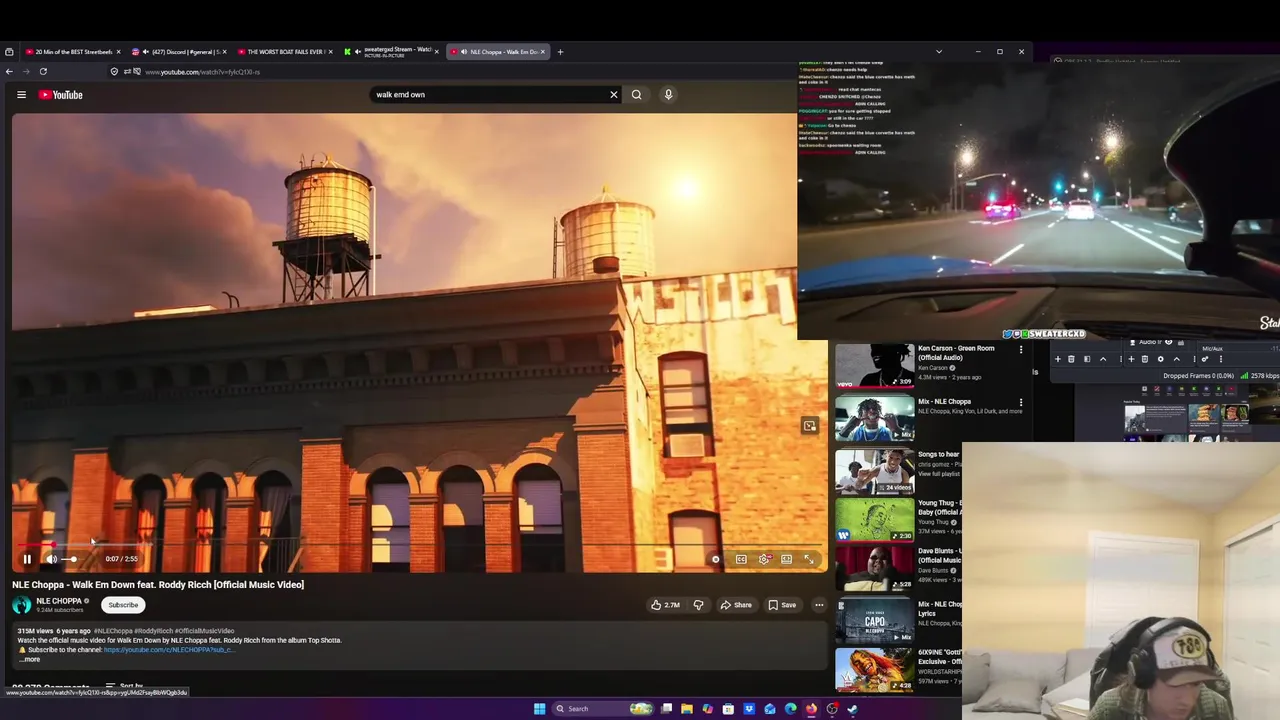The image size is (1280, 720).
Task: Select the NLE Choppa Walk Em Down tab
Action: click(499, 52)
